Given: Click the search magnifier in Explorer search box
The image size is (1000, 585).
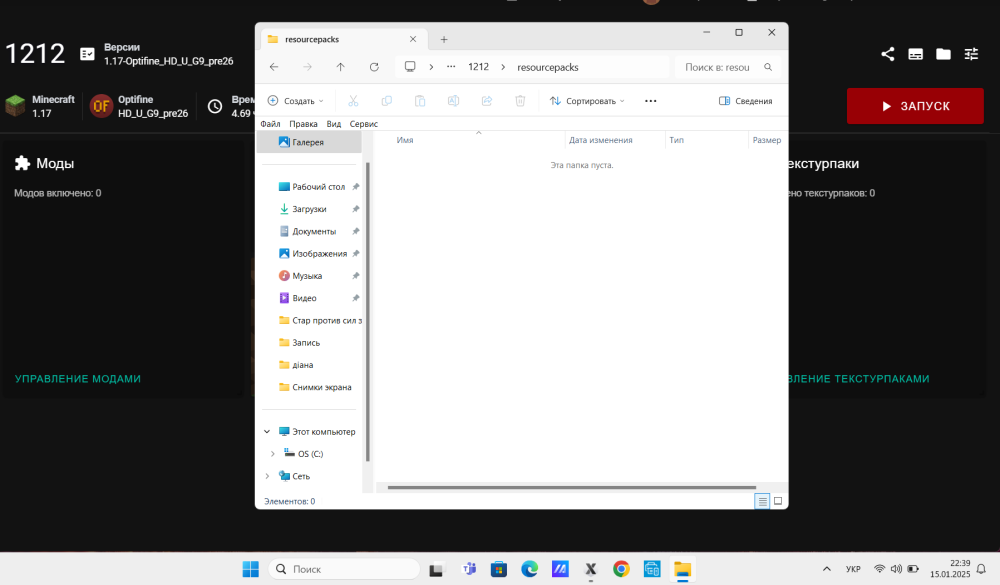Looking at the screenshot, I should tap(768, 67).
